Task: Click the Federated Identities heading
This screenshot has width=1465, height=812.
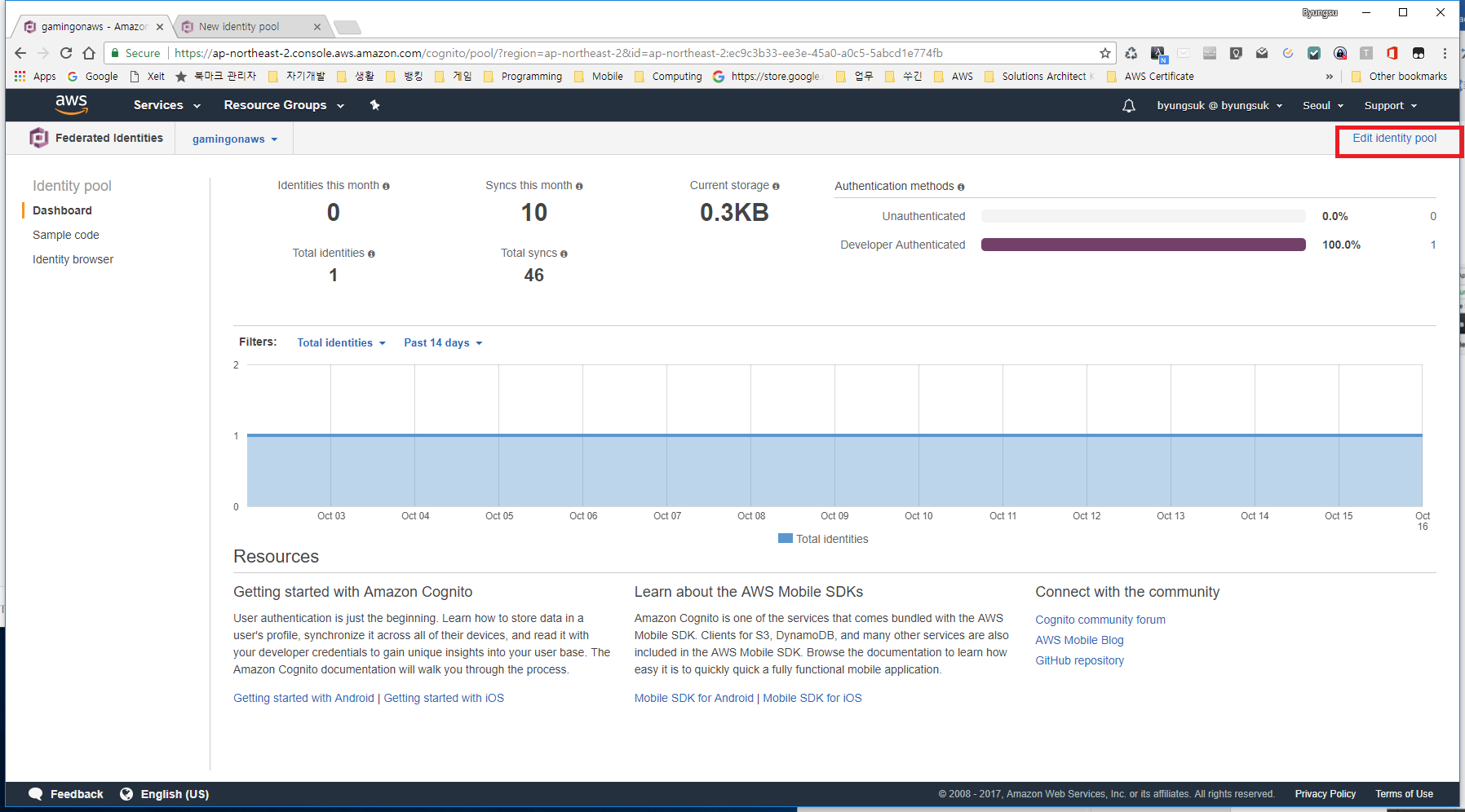Action: pyautogui.click(x=109, y=138)
